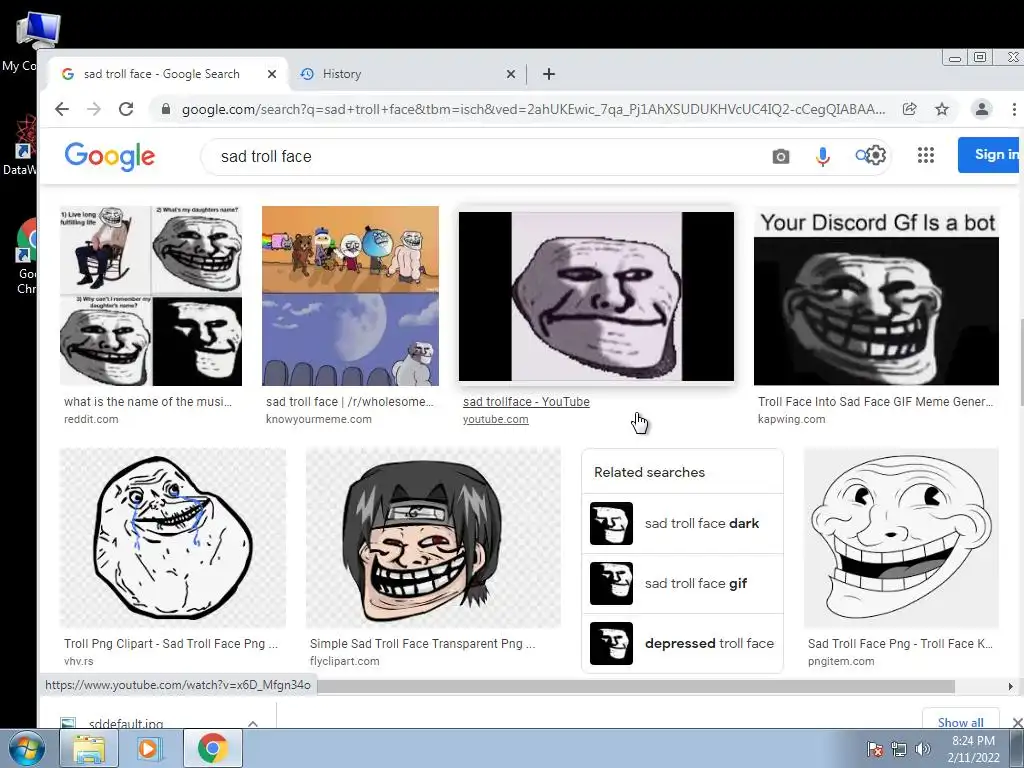Click the Sign in button
This screenshot has width=1024, height=768.
click(x=991, y=155)
